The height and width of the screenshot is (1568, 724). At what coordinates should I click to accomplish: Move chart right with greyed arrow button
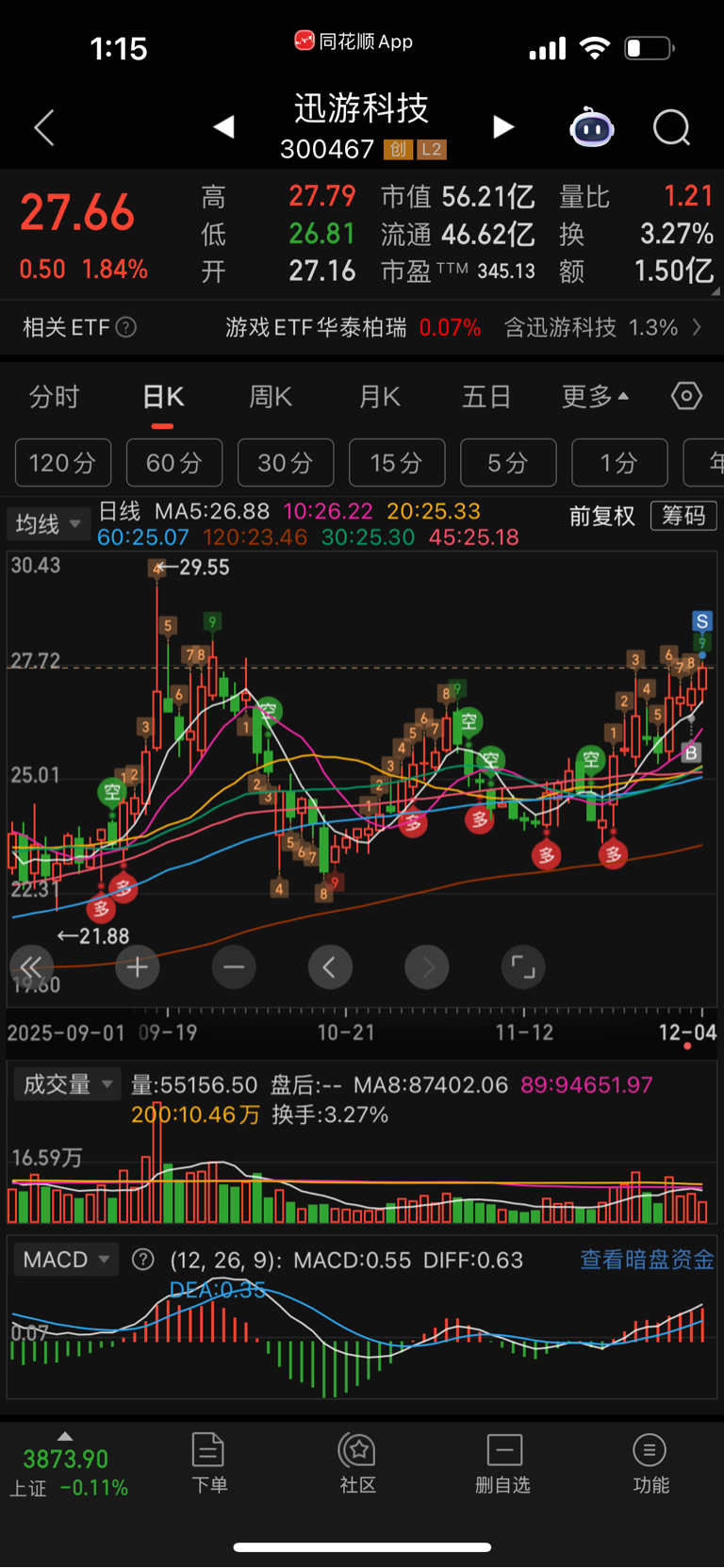pos(427,967)
